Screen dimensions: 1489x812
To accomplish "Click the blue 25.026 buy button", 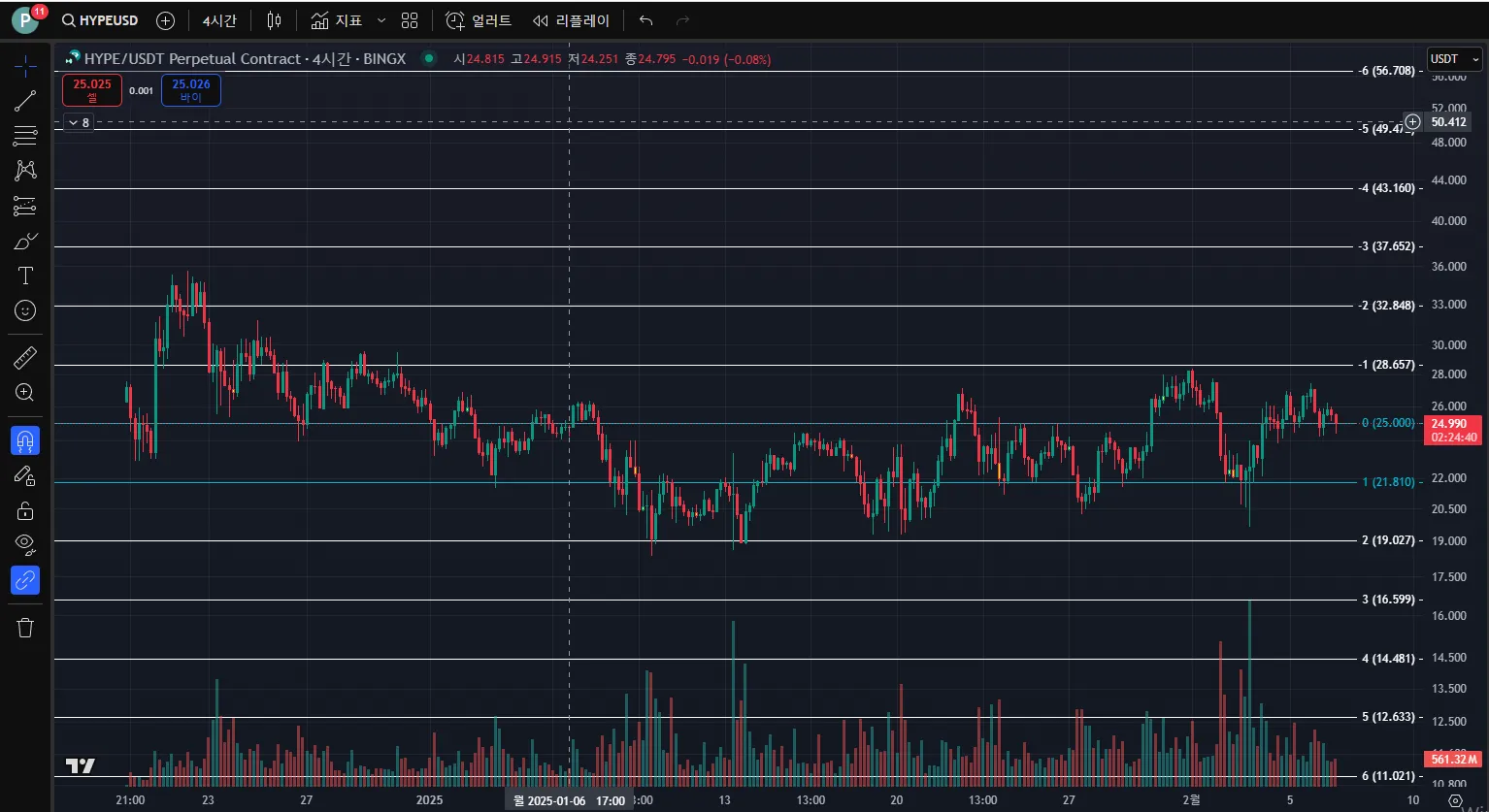I will (x=191, y=90).
